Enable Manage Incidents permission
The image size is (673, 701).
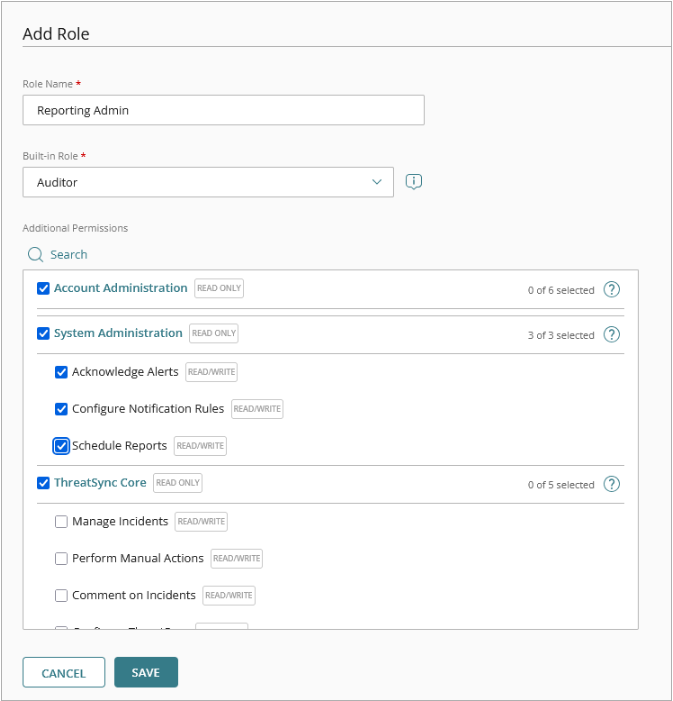pos(61,522)
